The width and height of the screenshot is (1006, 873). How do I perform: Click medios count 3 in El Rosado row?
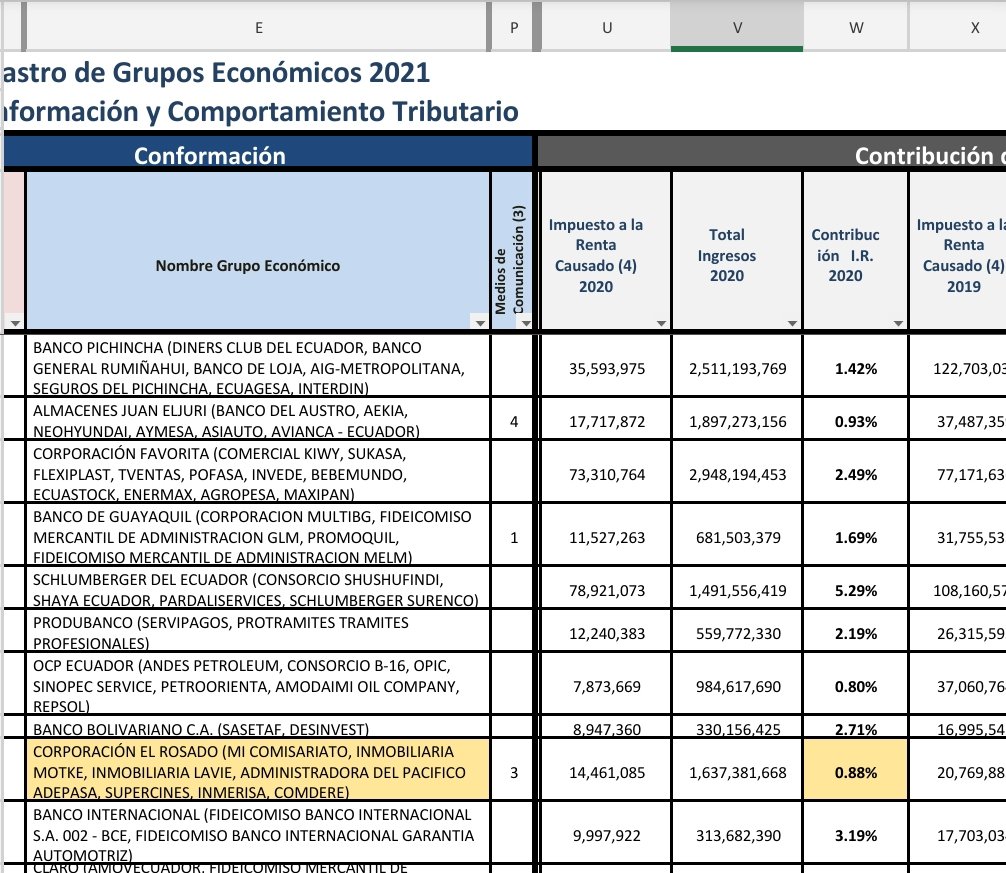[513, 772]
